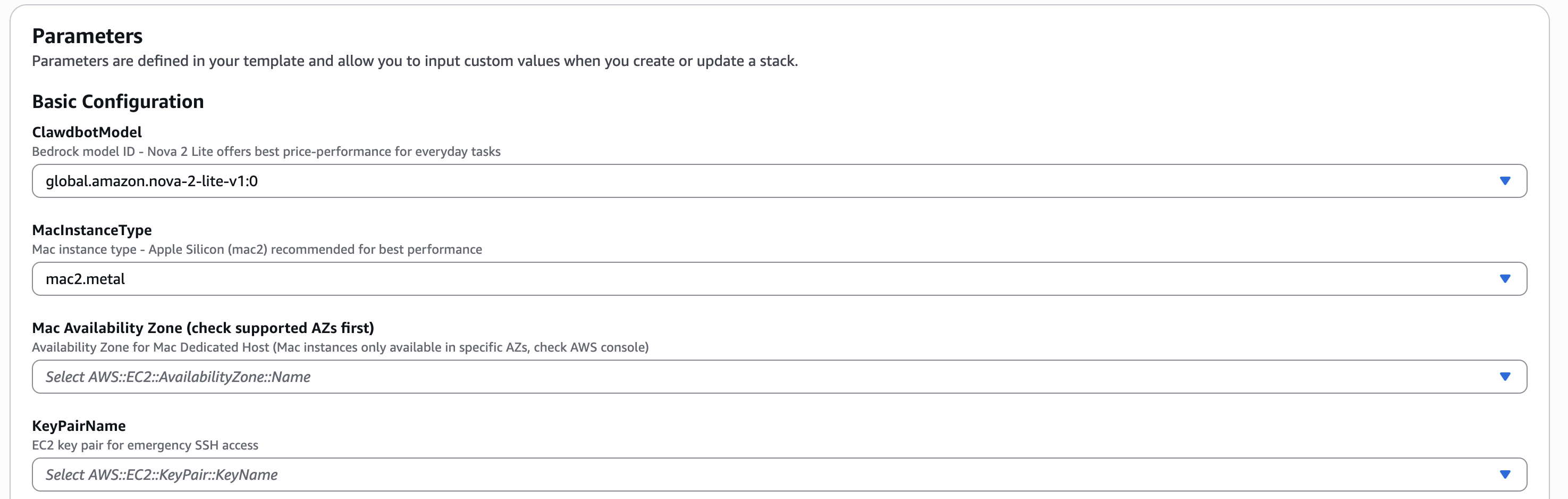Click the ClawdbotModel field label
The image size is (1568, 499).
pos(87,132)
